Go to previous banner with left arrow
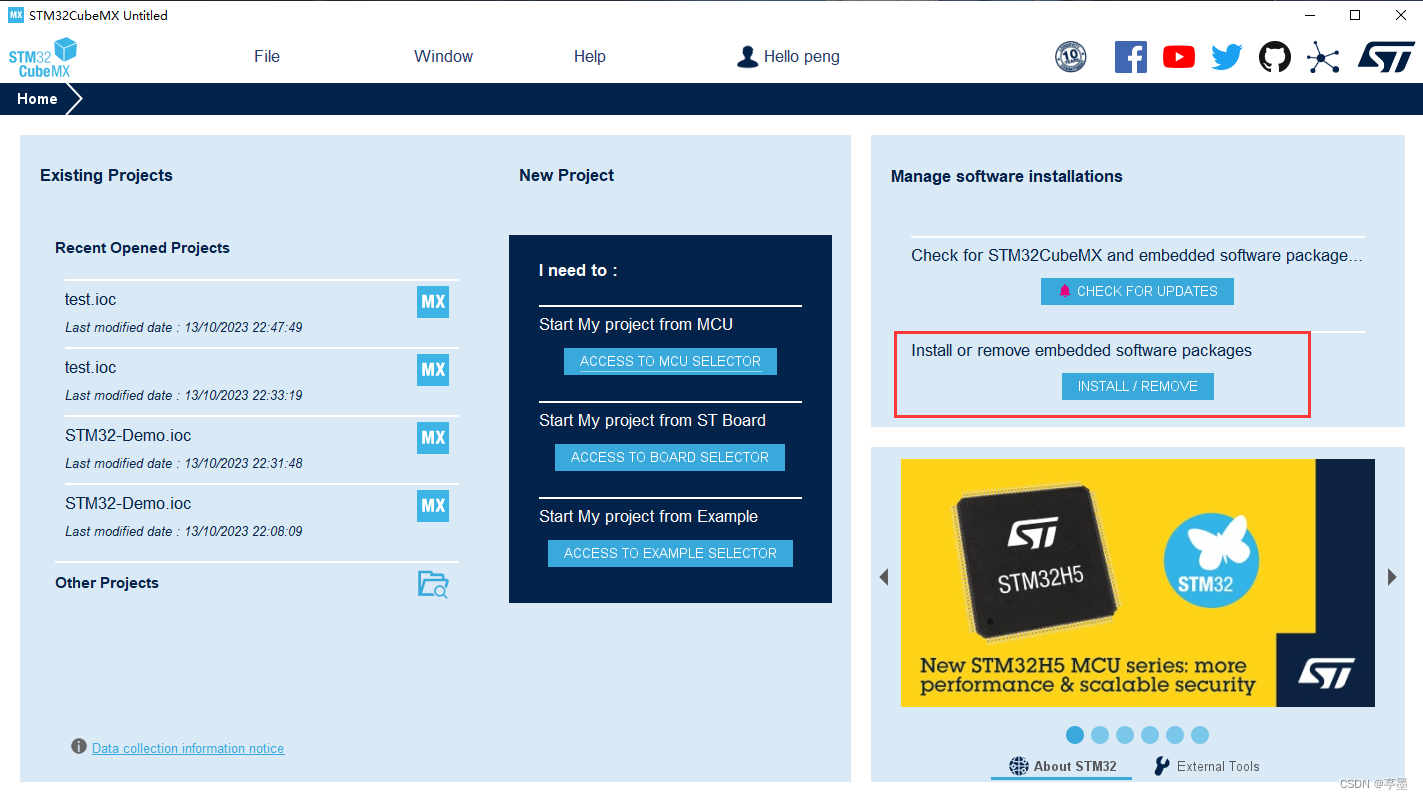 coord(884,577)
